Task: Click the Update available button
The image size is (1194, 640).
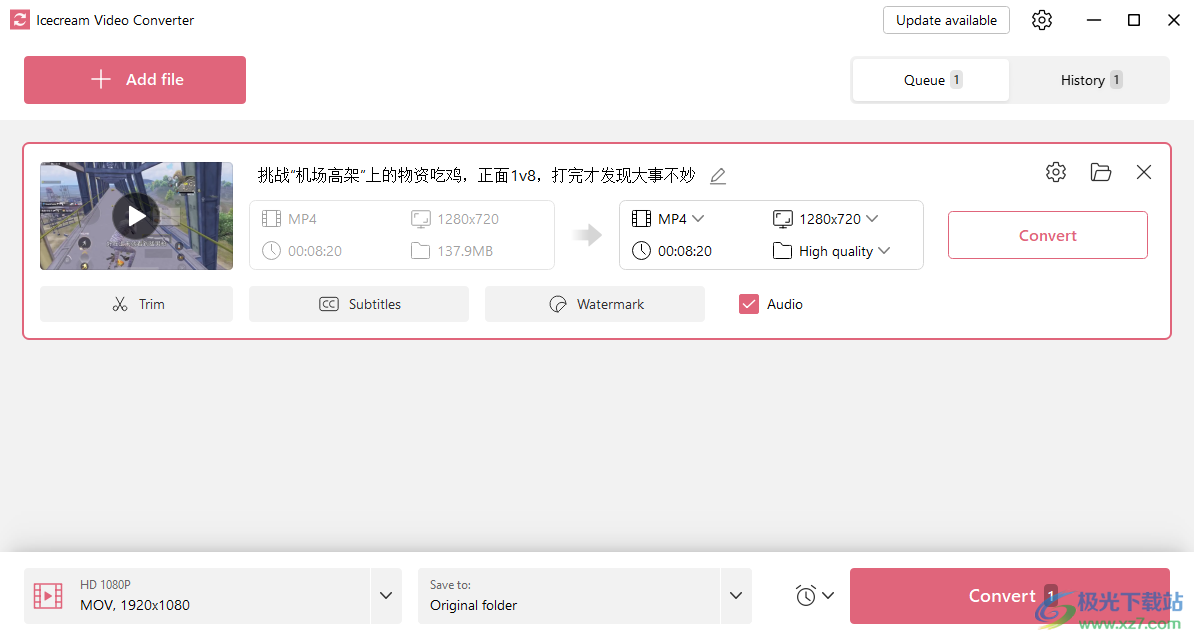Action: point(945,19)
